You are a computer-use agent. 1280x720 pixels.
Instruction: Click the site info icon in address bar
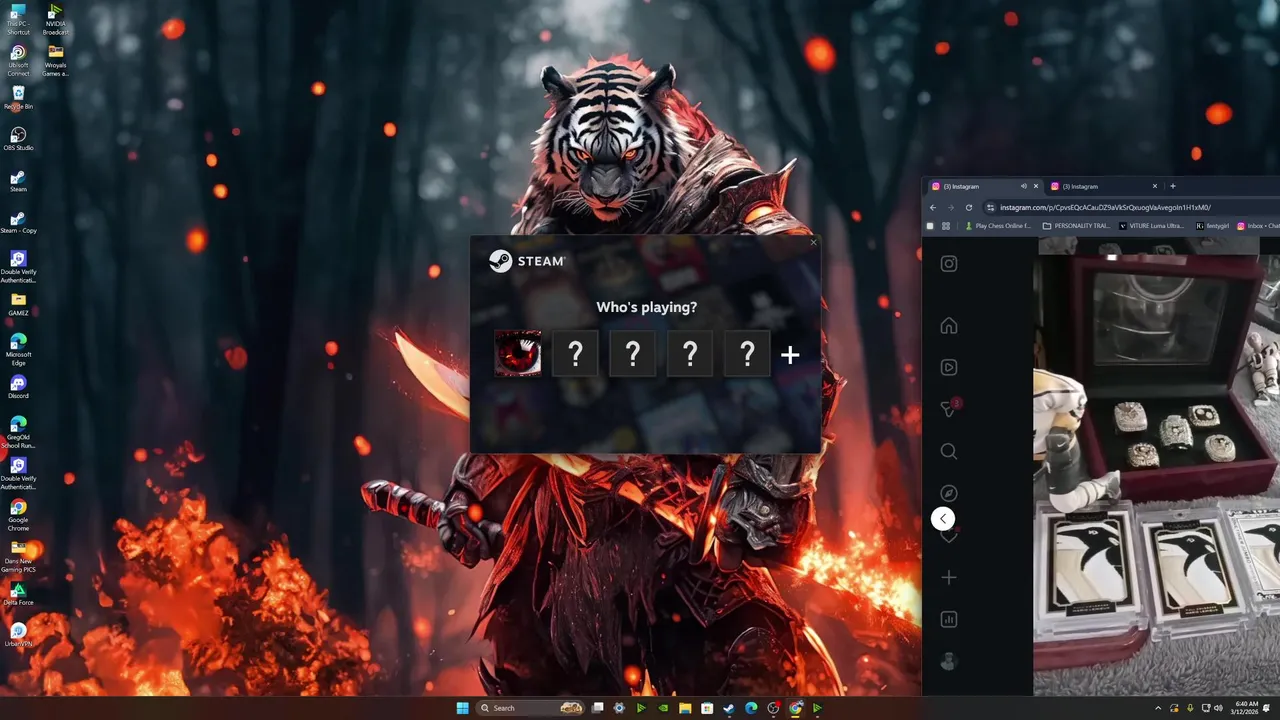pyautogui.click(x=990, y=207)
